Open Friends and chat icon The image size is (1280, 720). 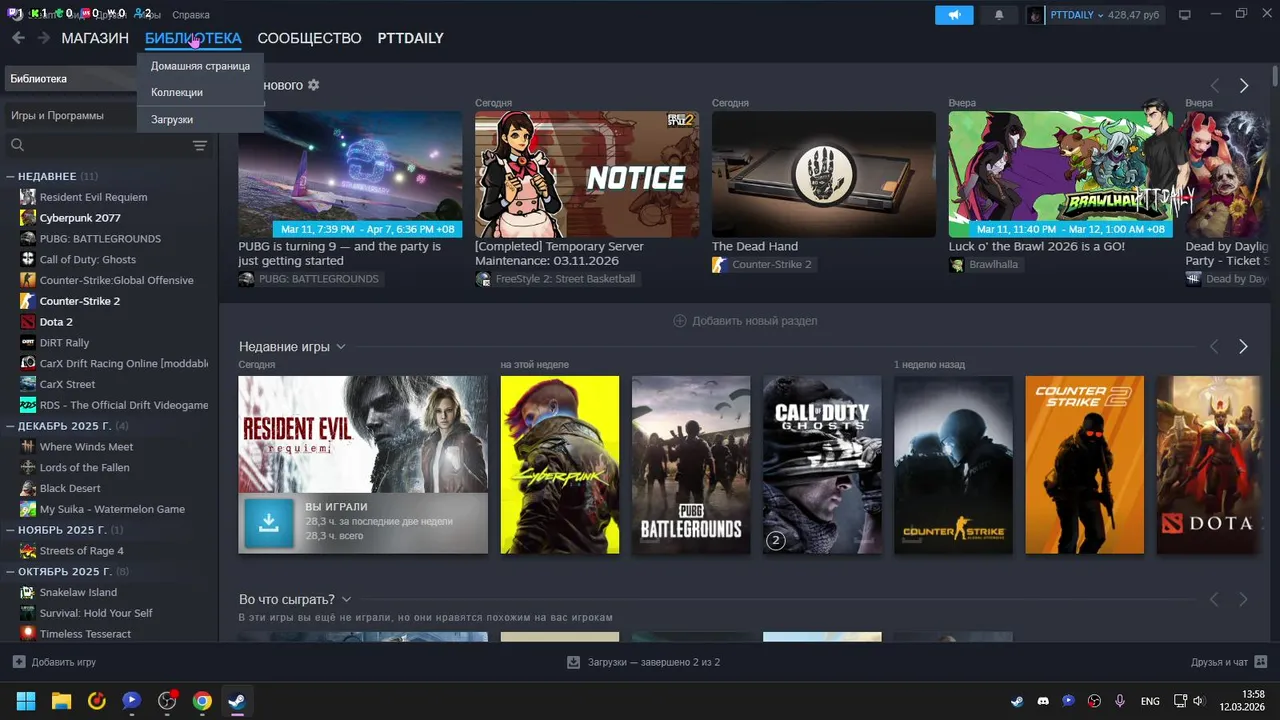1260,662
